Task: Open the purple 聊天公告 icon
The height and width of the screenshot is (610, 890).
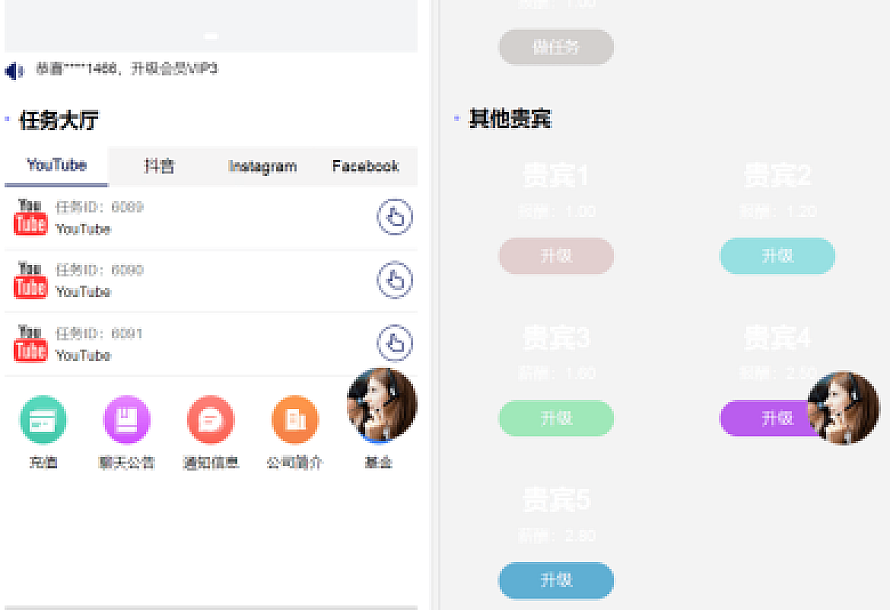Action: point(127,420)
